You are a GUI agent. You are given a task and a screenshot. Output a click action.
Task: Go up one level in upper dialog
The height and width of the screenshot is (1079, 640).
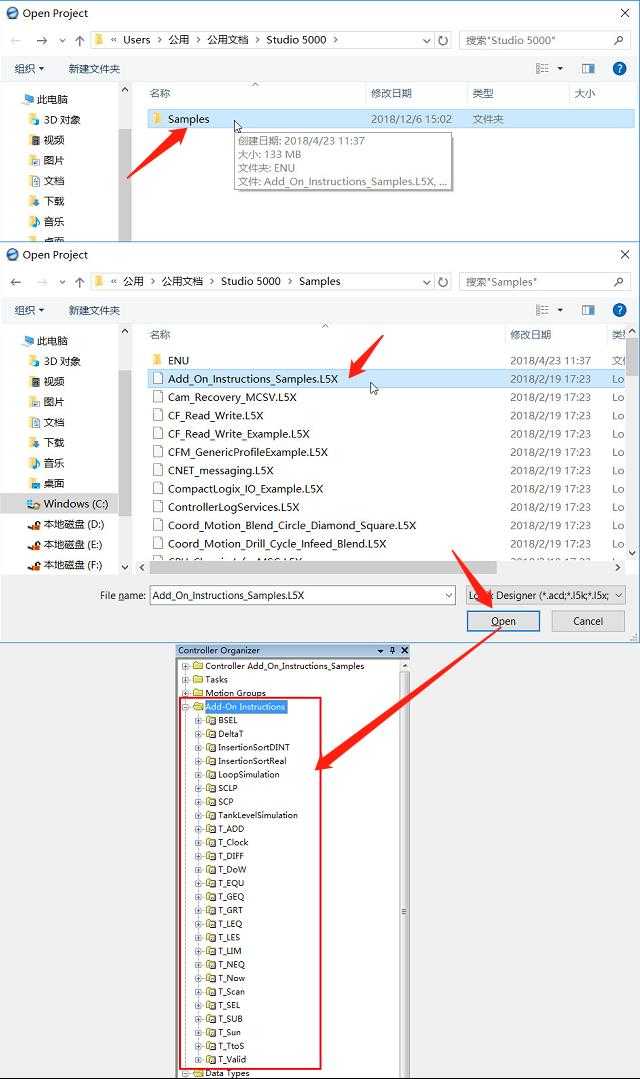[x=80, y=41]
